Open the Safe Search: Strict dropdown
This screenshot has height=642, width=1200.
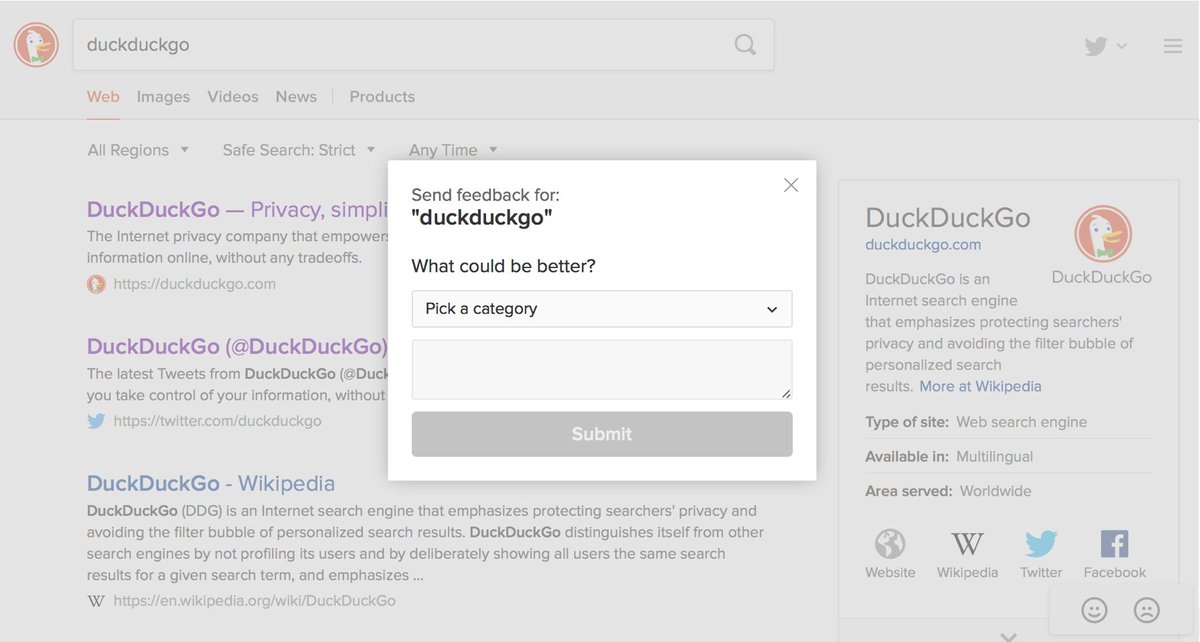[x=299, y=150]
